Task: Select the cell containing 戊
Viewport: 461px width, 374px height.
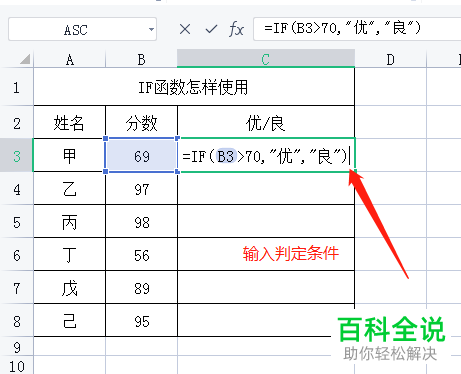Action: 69,288
